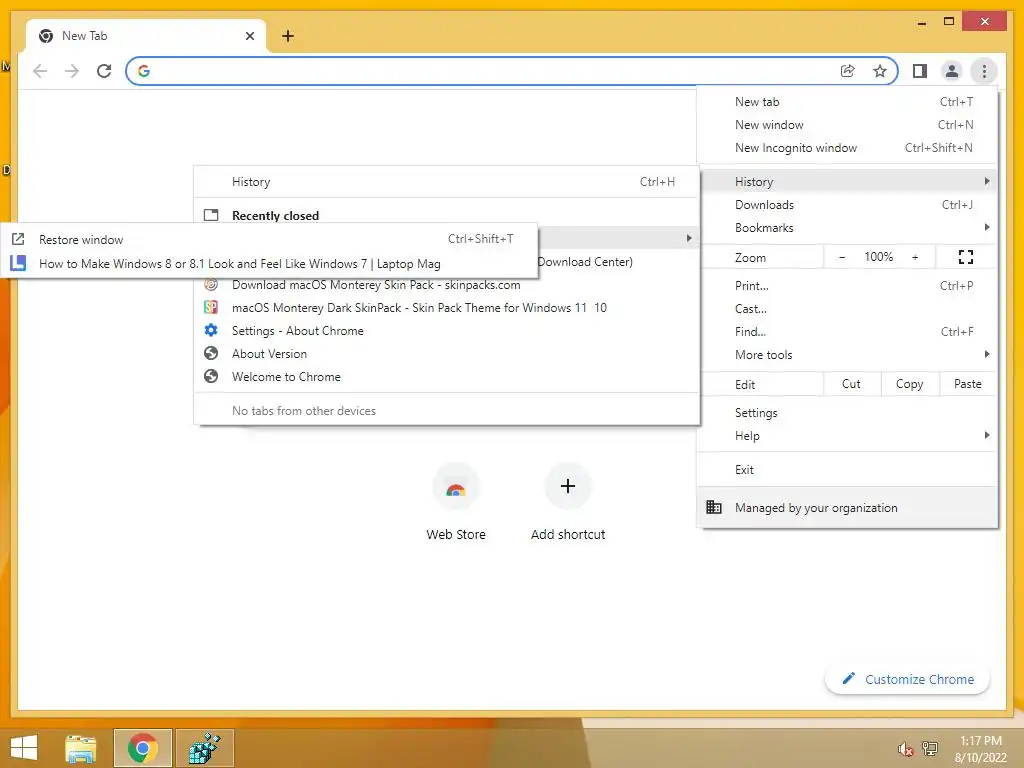Click the three-dot Chrome menu icon
Image resolution: width=1024 pixels, height=768 pixels.
(x=984, y=71)
